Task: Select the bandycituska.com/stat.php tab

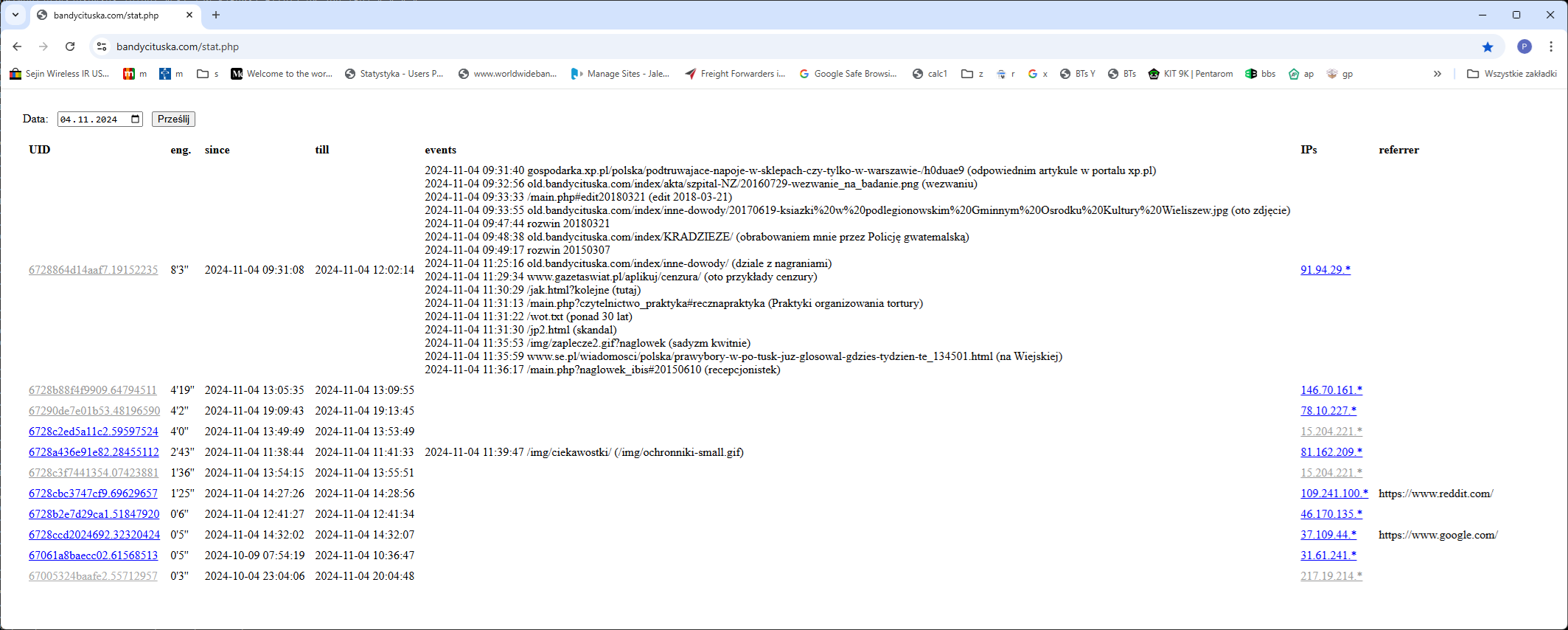Action: 116,15
